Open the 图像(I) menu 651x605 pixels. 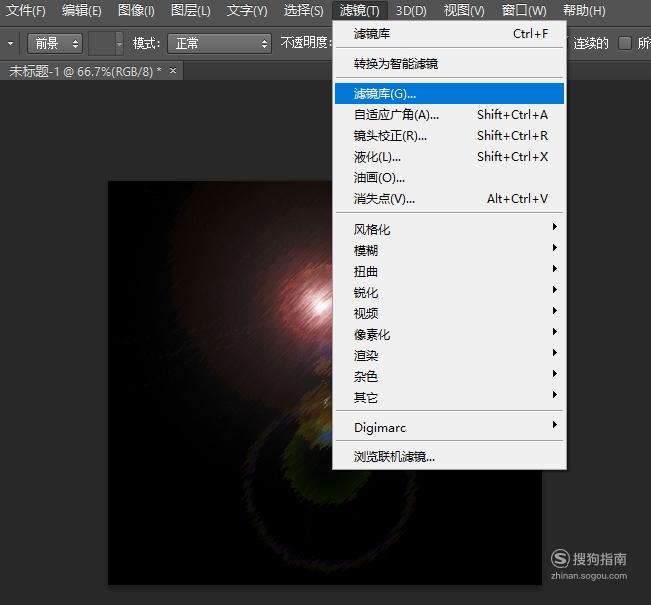pos(136,10)
